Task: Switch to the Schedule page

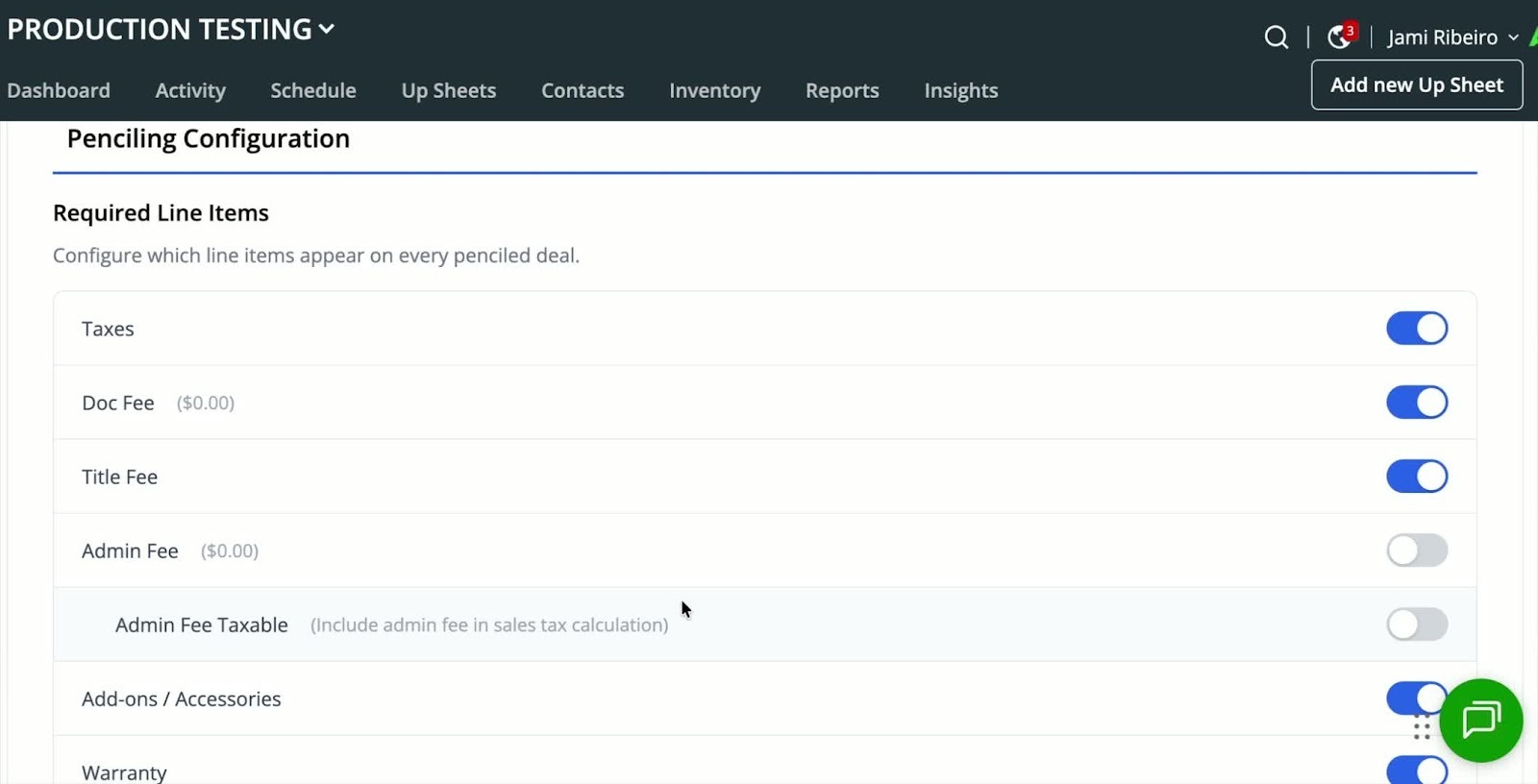Action: 313,90
